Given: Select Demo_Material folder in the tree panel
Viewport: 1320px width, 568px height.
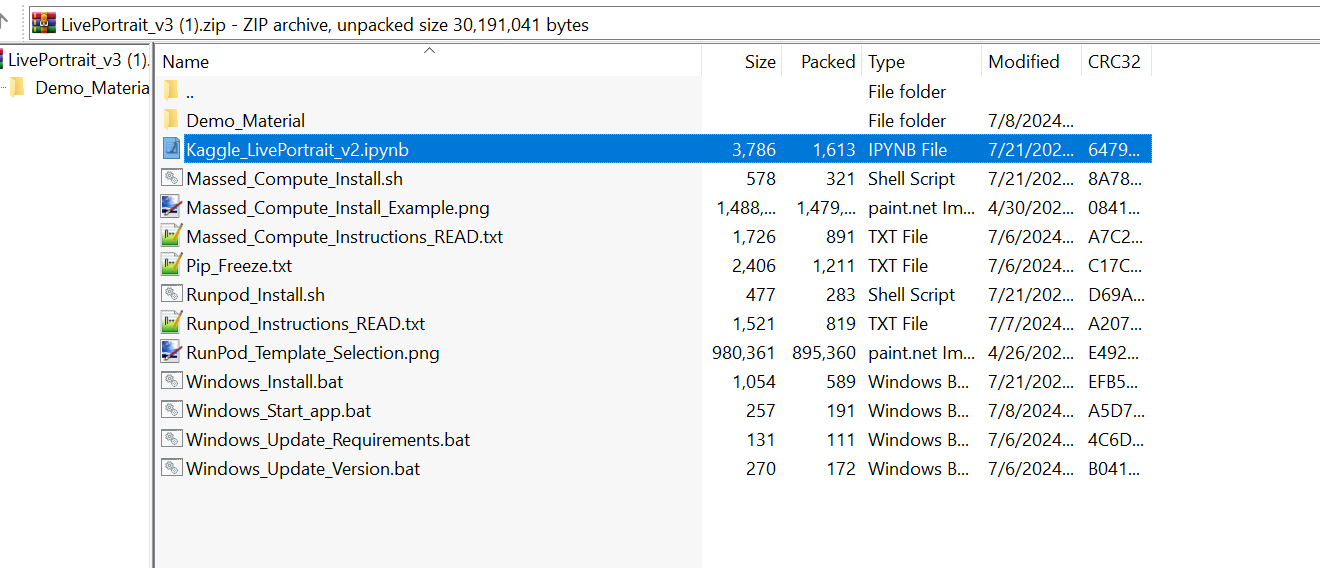Looking at the screenshot, I should 91,87.
